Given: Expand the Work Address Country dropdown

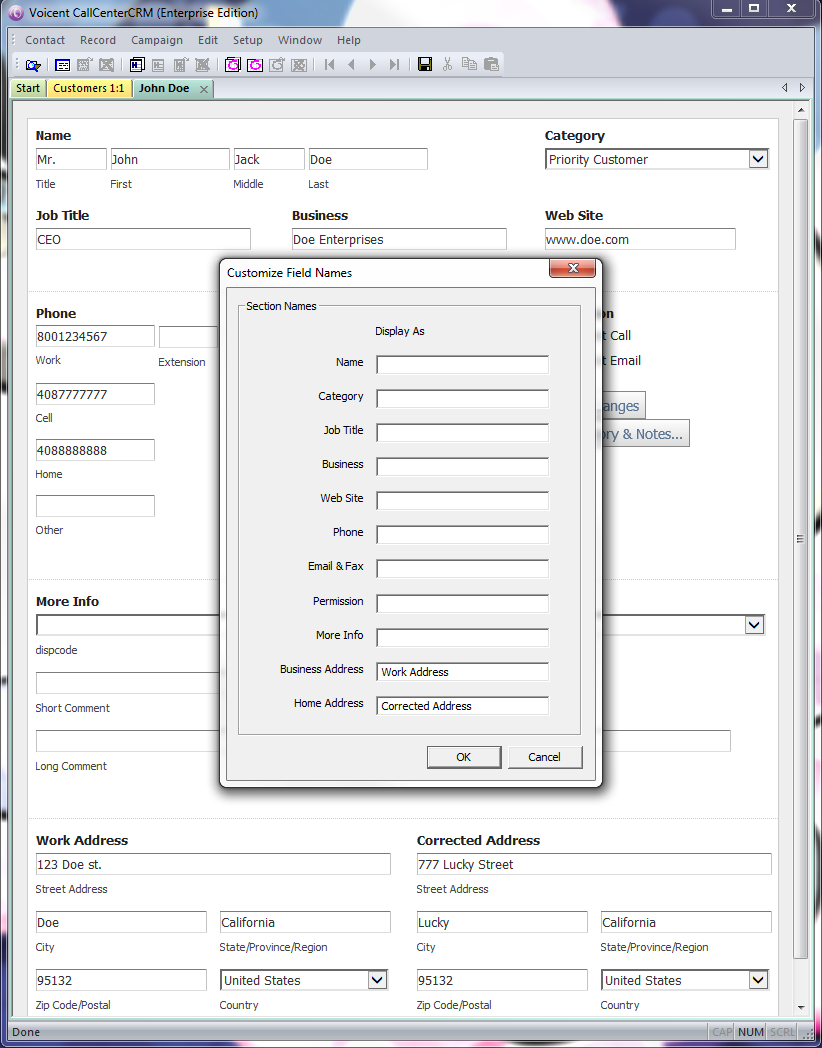Looking at the screenshot, I should tap(377, 980).
